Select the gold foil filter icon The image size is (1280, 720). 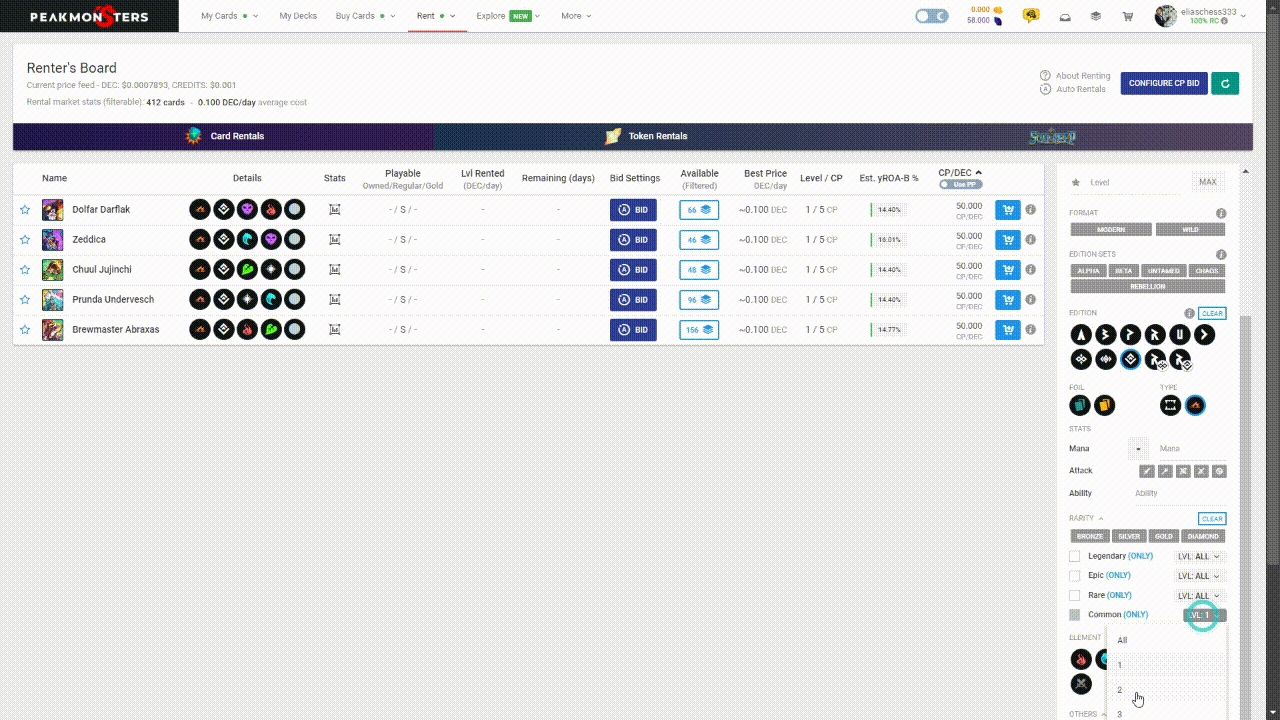point(1104,405)
